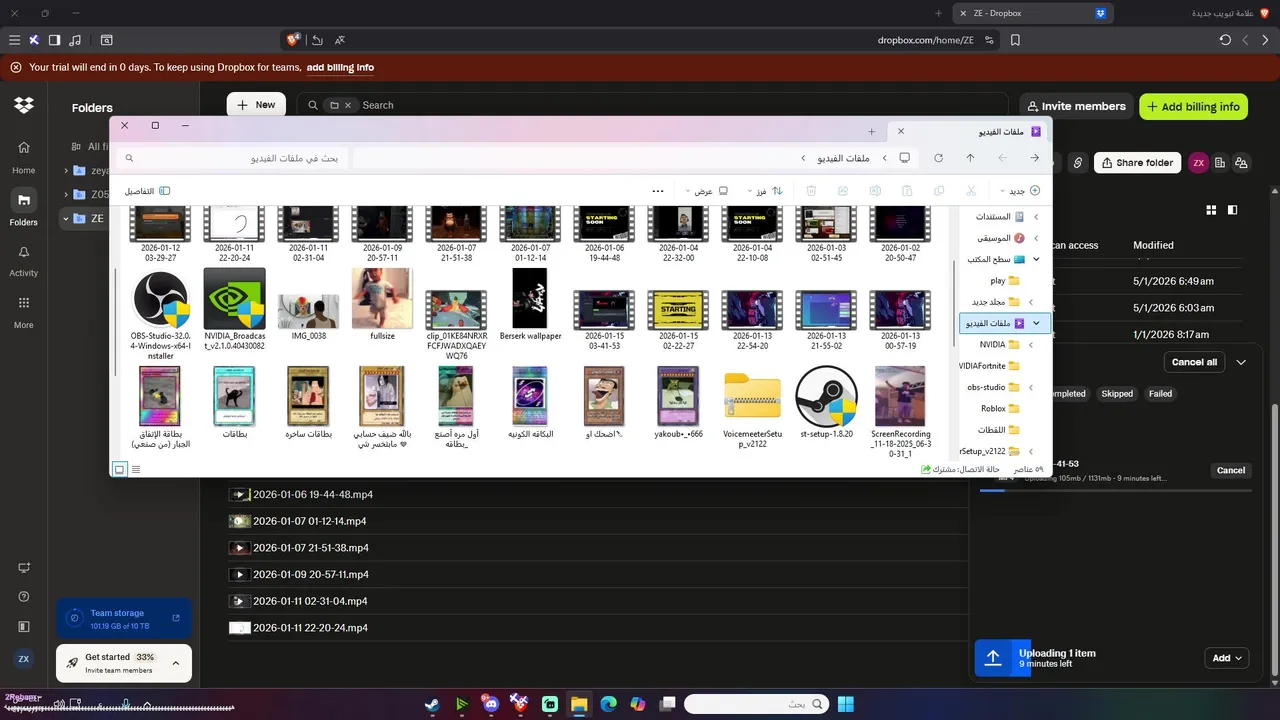
Task: Expand the Documents node in explorer tree
Action: [x=1036, y=216]
